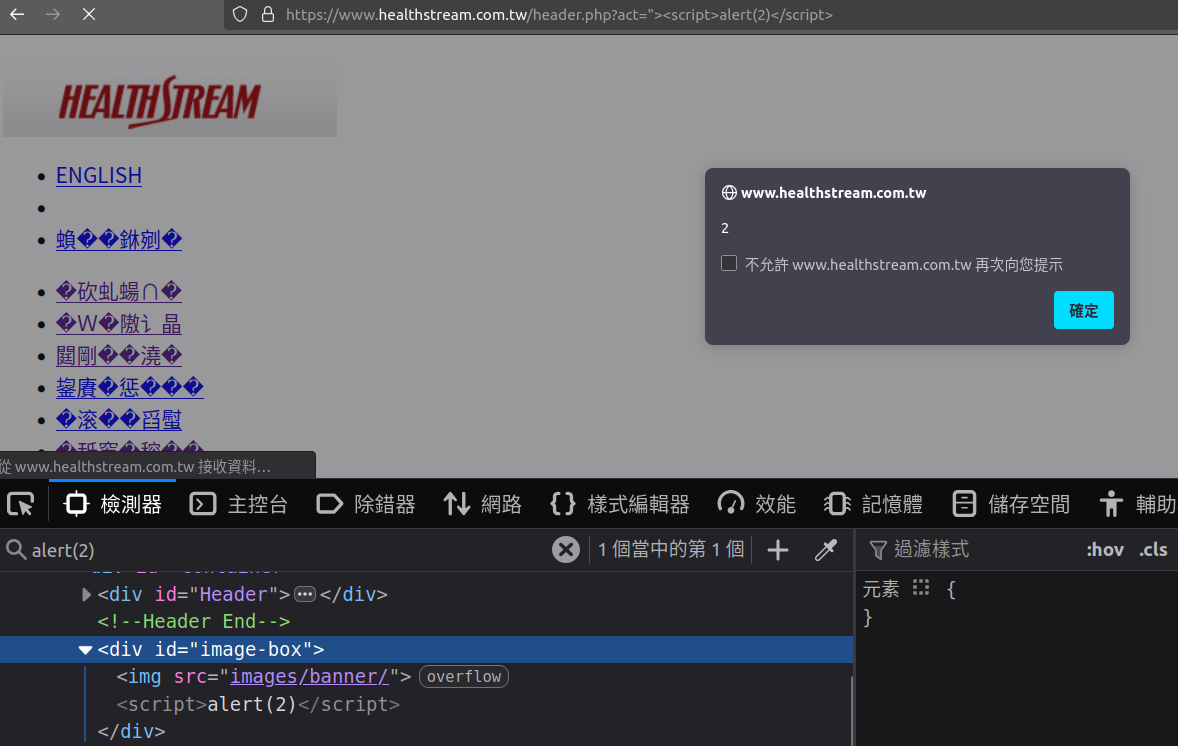Click the globe icon in alert dialog

(729, 192)
